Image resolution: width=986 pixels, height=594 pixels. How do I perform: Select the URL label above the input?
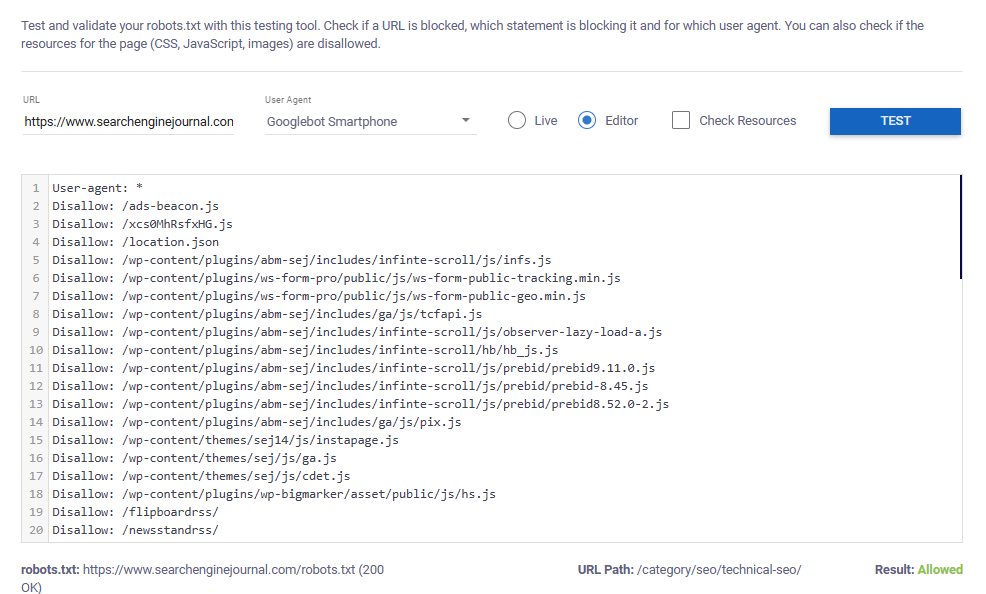click(x=31, y=99)
